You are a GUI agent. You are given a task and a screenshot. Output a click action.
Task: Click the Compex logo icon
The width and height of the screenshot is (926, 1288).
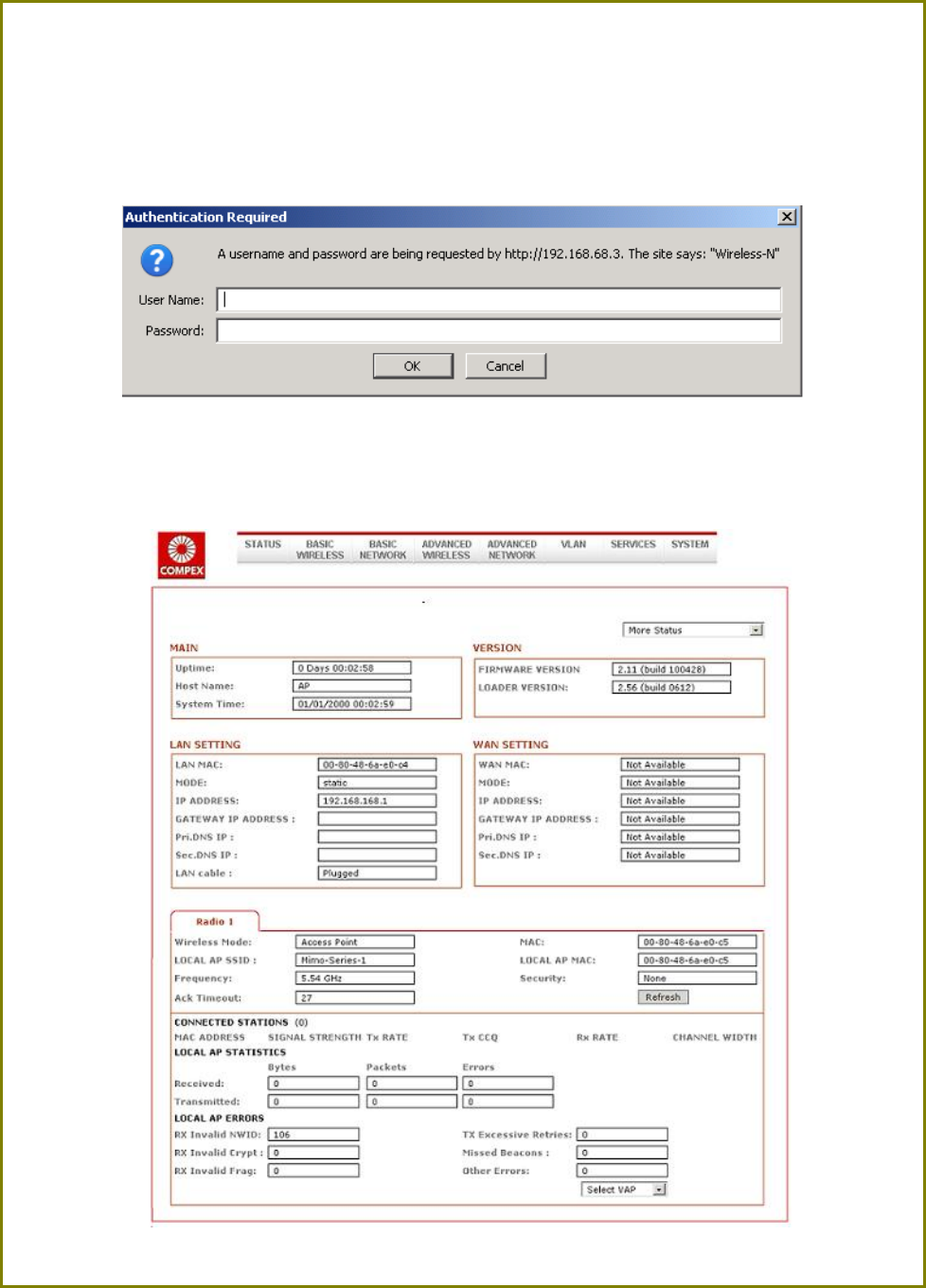coord(181,556)
